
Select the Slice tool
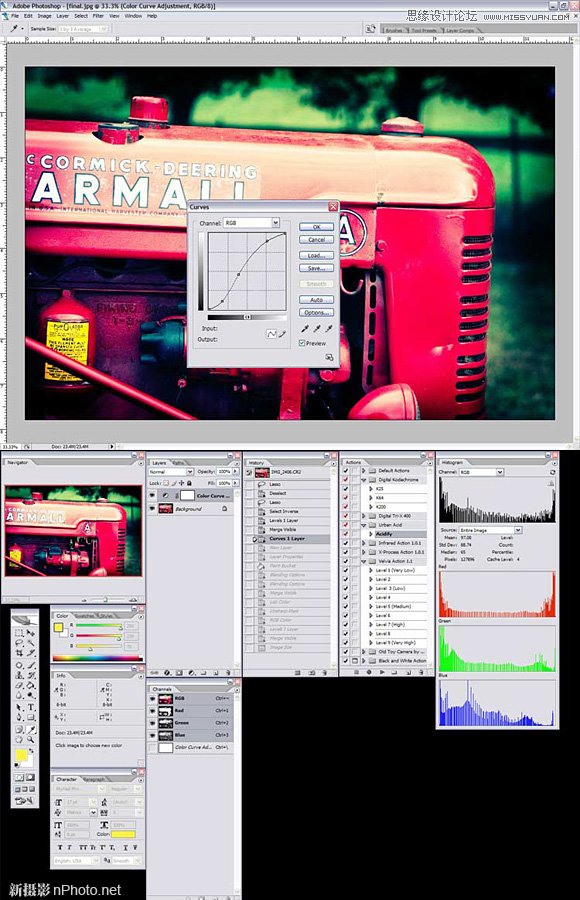(30, 653)
